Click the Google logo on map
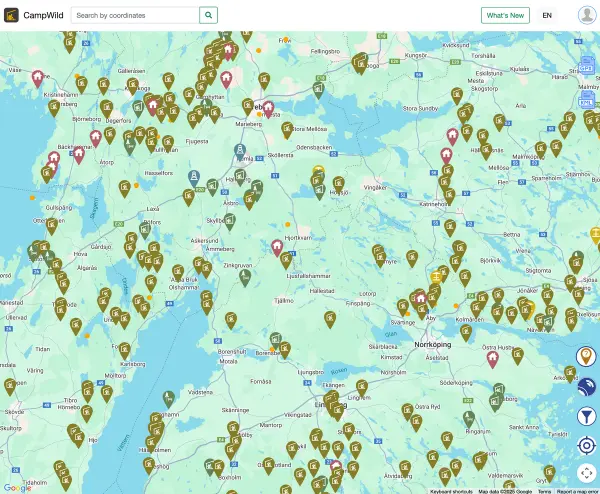 (x=17, y=488)
